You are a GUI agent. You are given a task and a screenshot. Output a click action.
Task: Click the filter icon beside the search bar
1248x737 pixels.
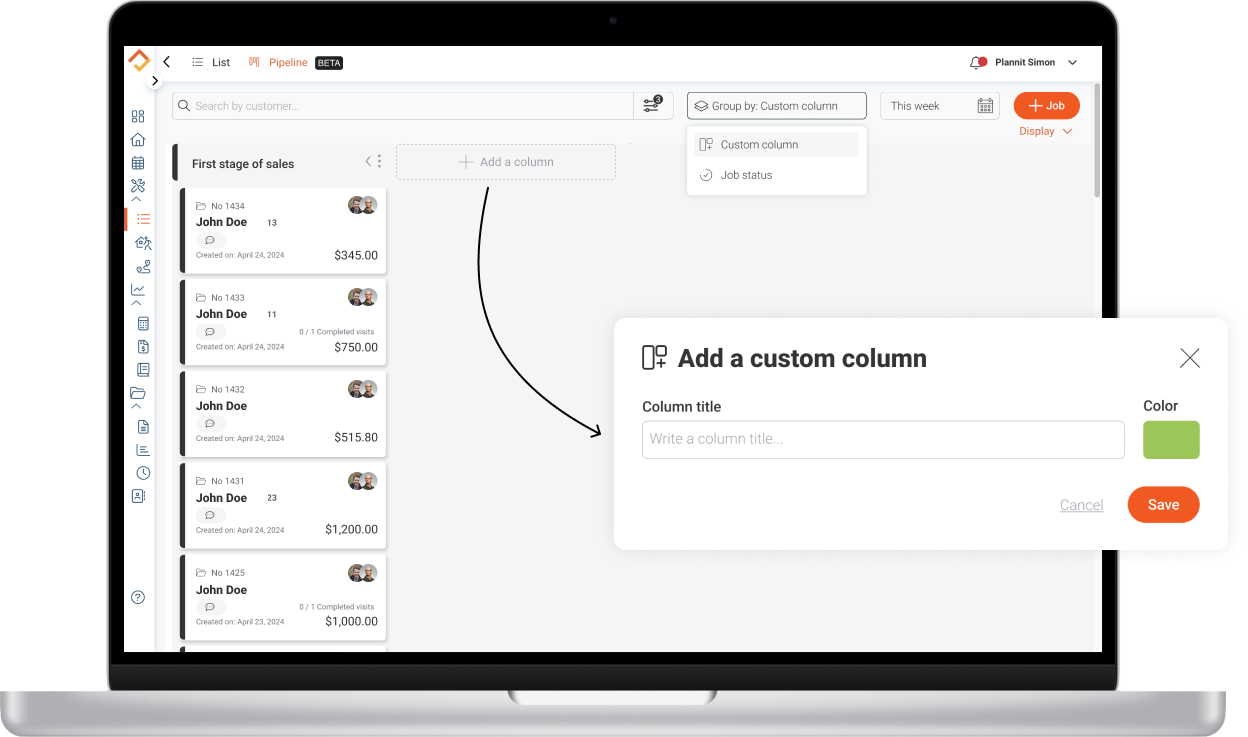click(652, 105)
